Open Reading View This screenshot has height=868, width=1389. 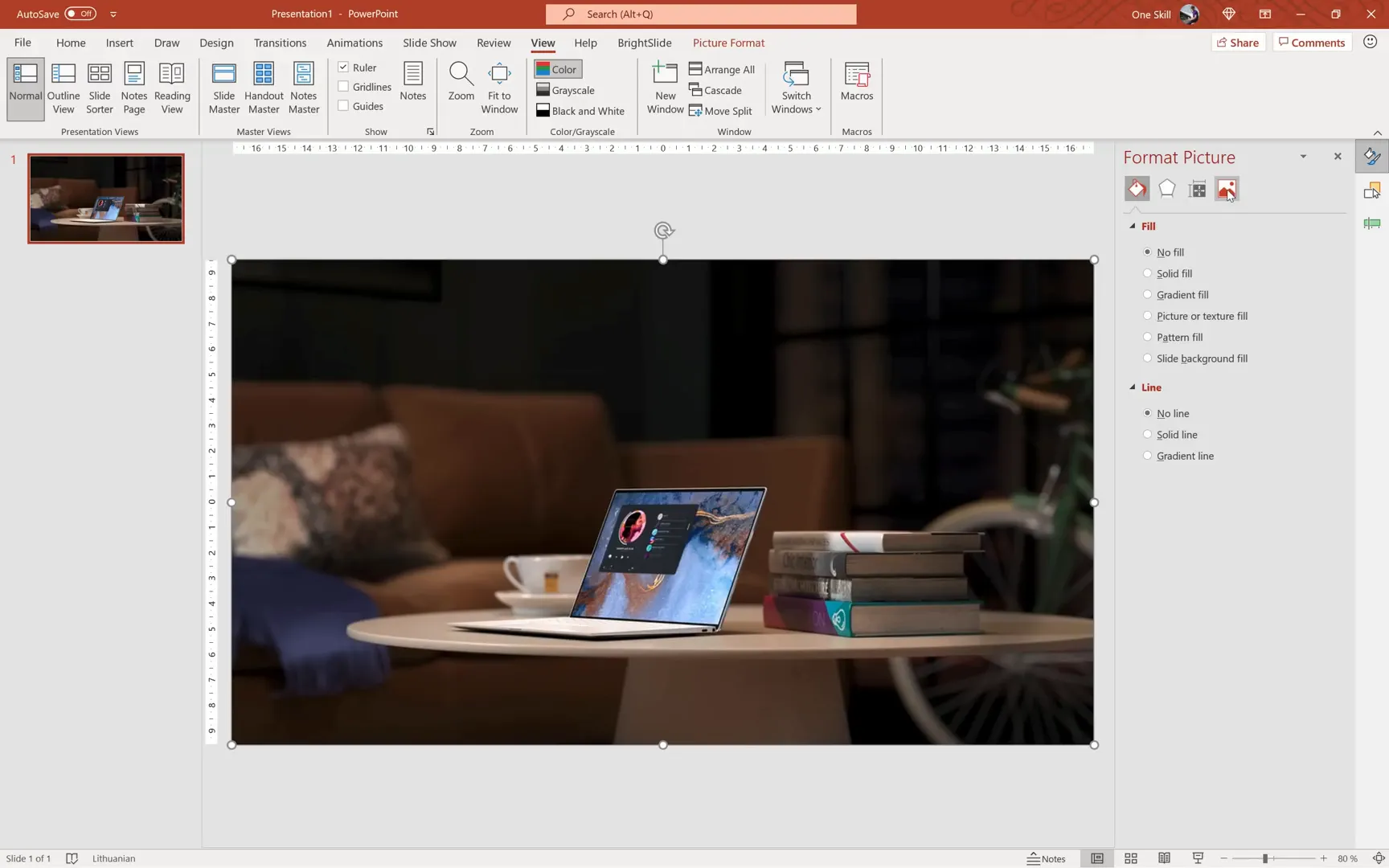pyautogui.click(x=171, y=88)
